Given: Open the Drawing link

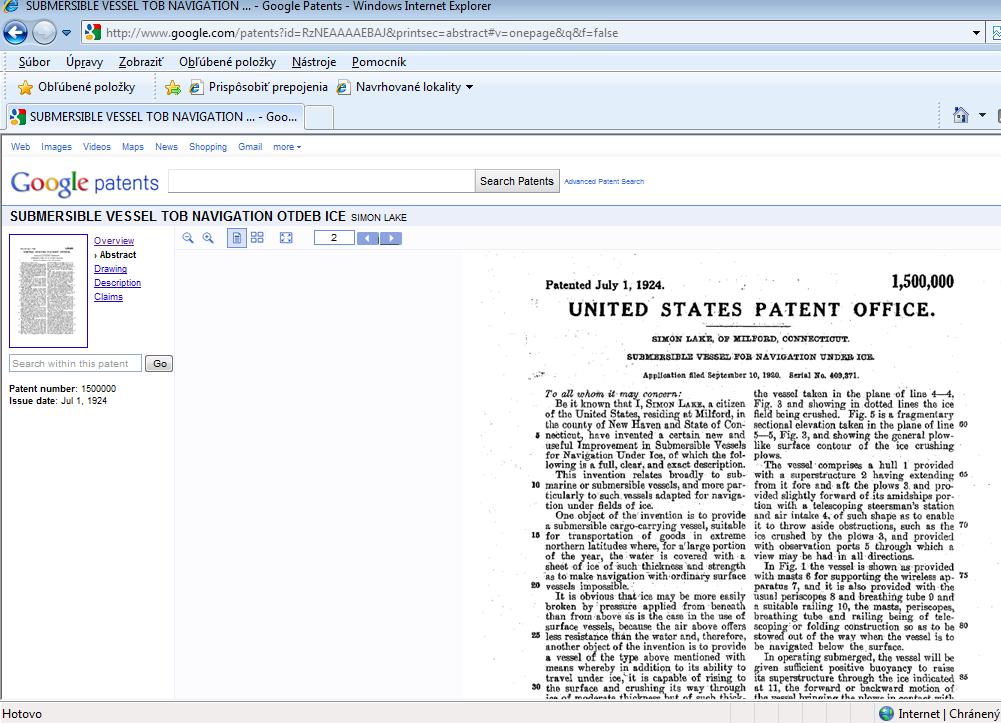Looking at the screenshot, I should pos(110,269).
